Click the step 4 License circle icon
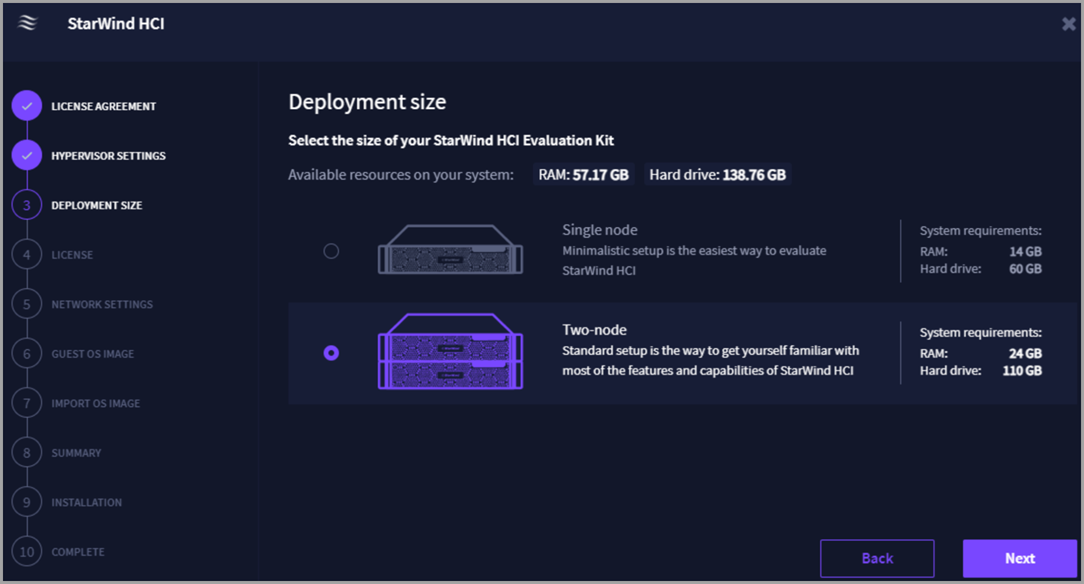 point(27,255)
